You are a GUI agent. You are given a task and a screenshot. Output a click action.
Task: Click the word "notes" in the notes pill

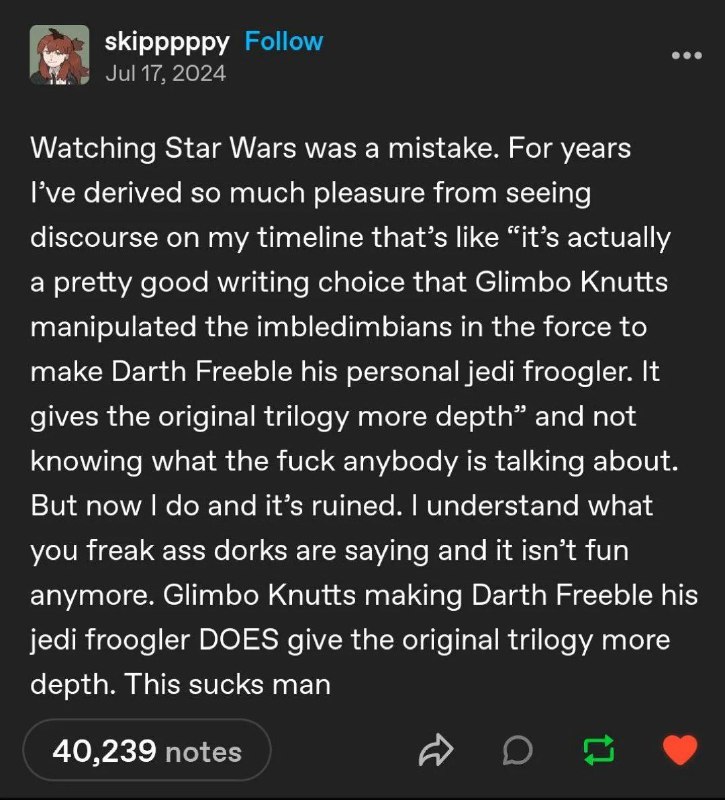[x=203, y=752]
